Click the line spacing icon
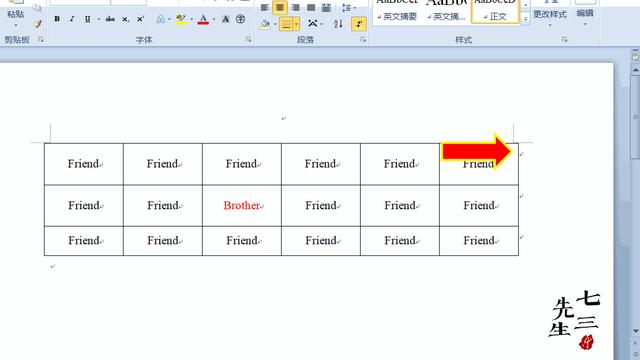 (346, 7)
